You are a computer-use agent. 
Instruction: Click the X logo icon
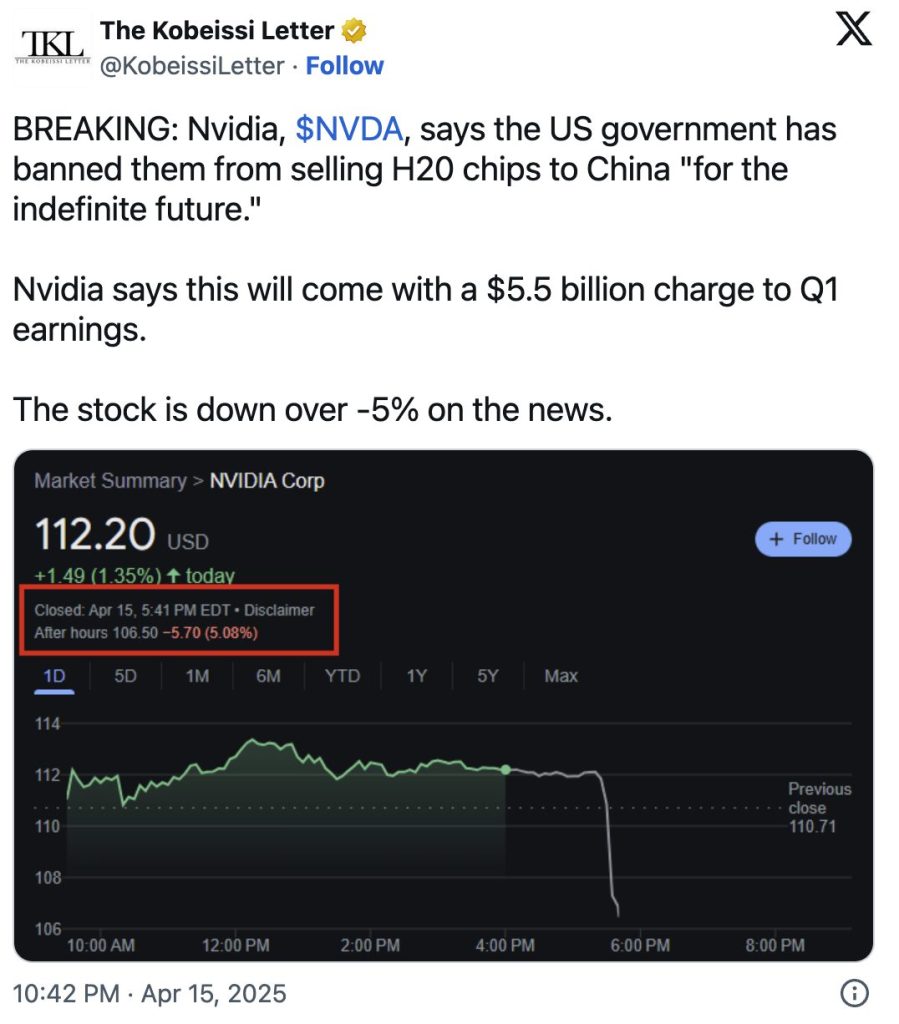(852, 30)
